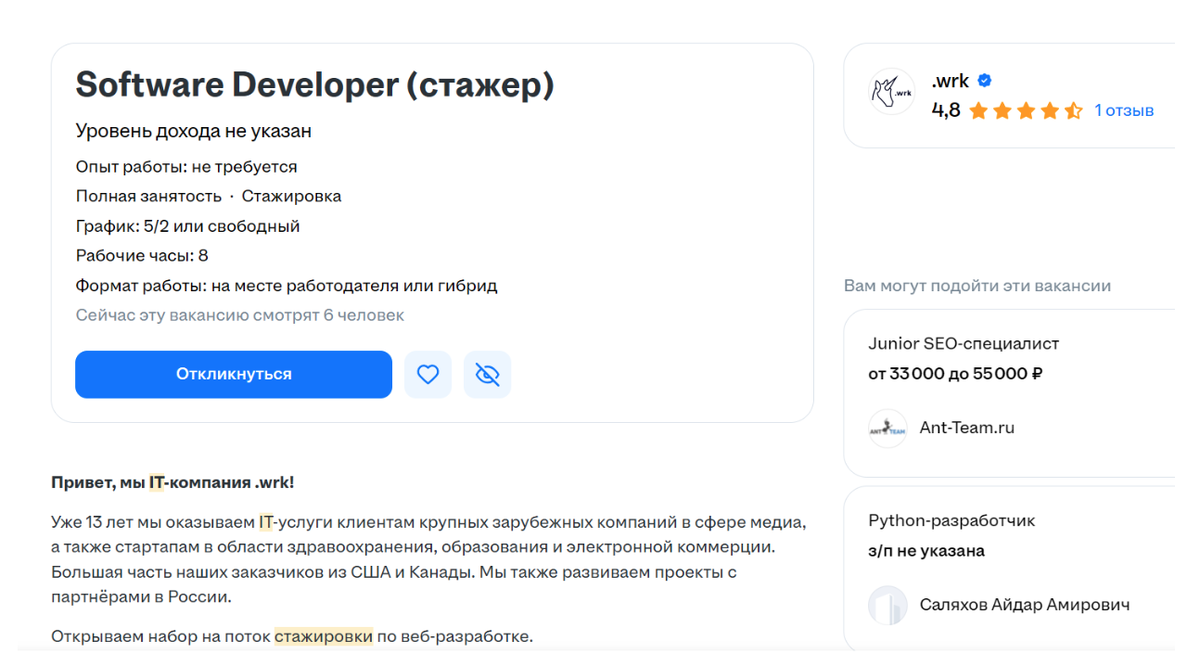The height and width of the screenshot is (666, 1200).
Task: Hide vacancy using crossed-eye icon
Action: [487, 374]
